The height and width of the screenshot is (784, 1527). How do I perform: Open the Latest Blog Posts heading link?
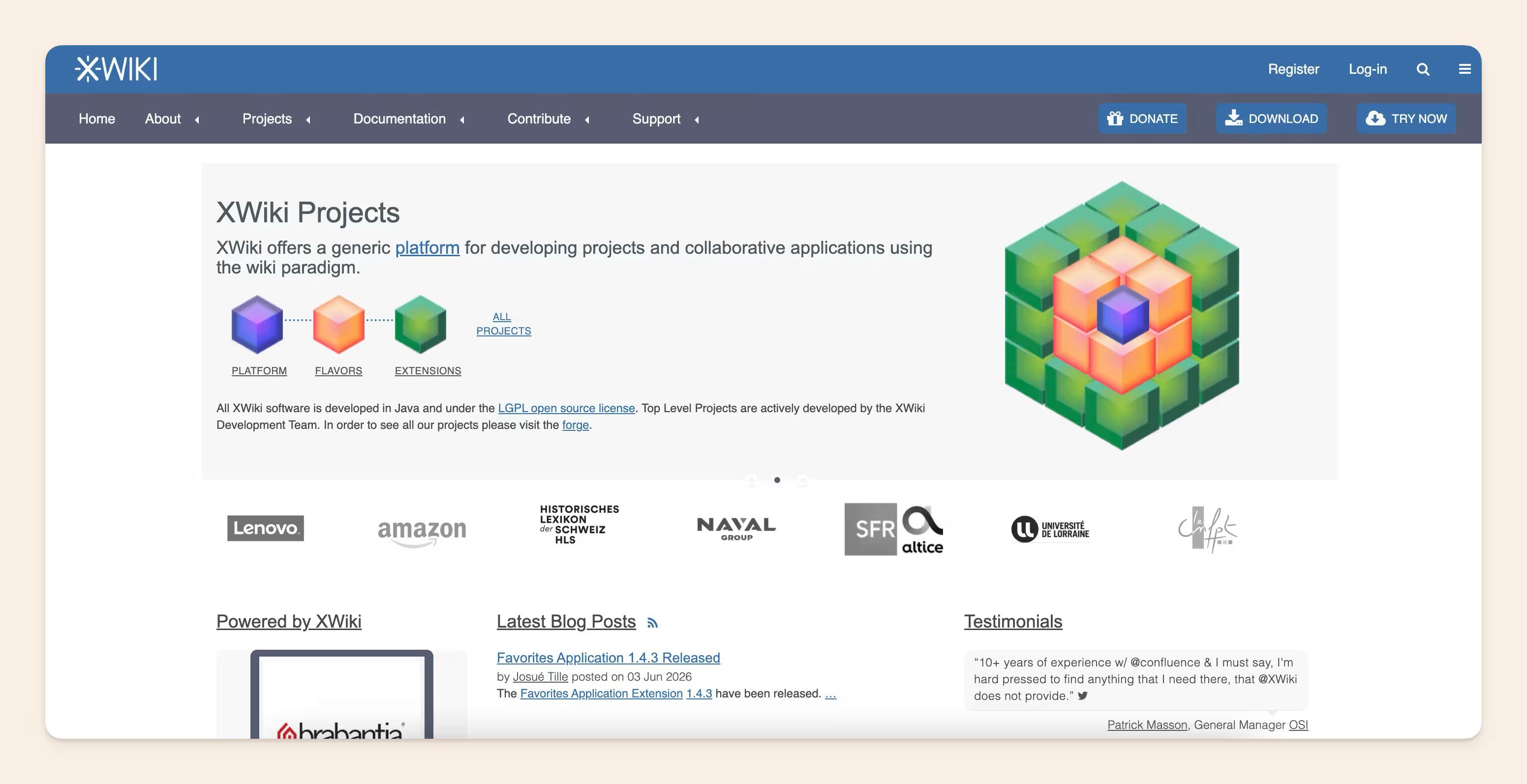[566, 622]
